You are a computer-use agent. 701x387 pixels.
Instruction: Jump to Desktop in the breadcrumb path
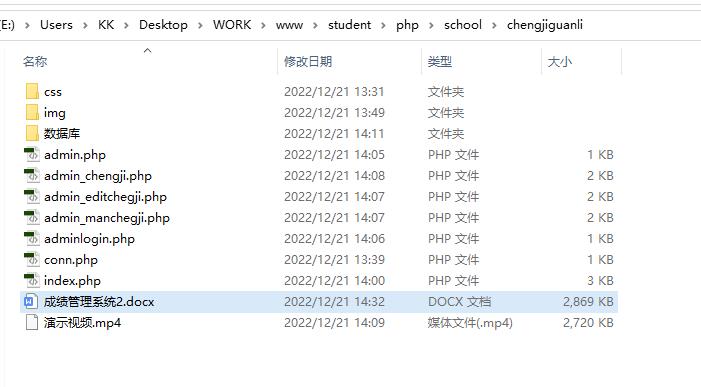pyautogui.click(x=163, y=25)
